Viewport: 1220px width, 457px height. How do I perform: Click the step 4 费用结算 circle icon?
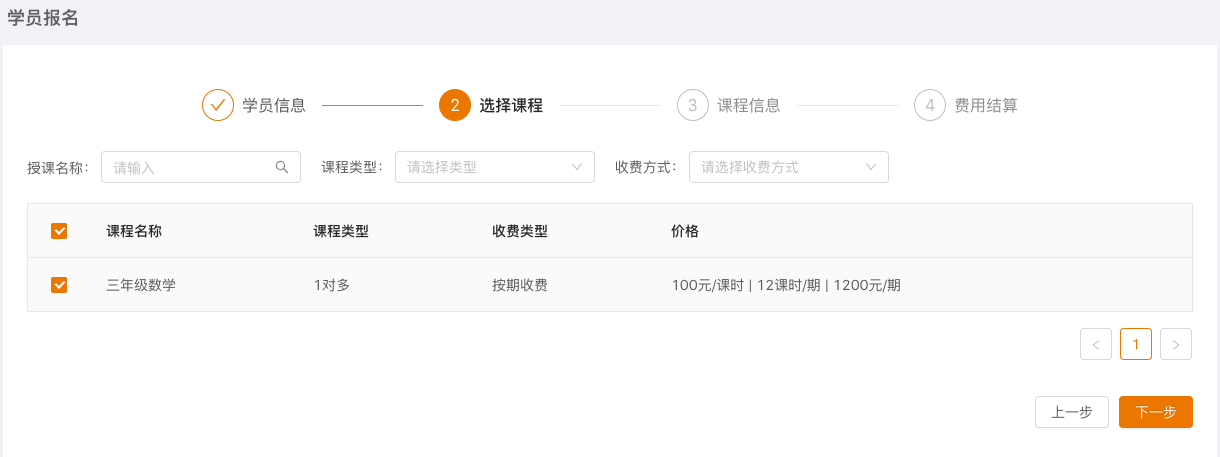930,105
